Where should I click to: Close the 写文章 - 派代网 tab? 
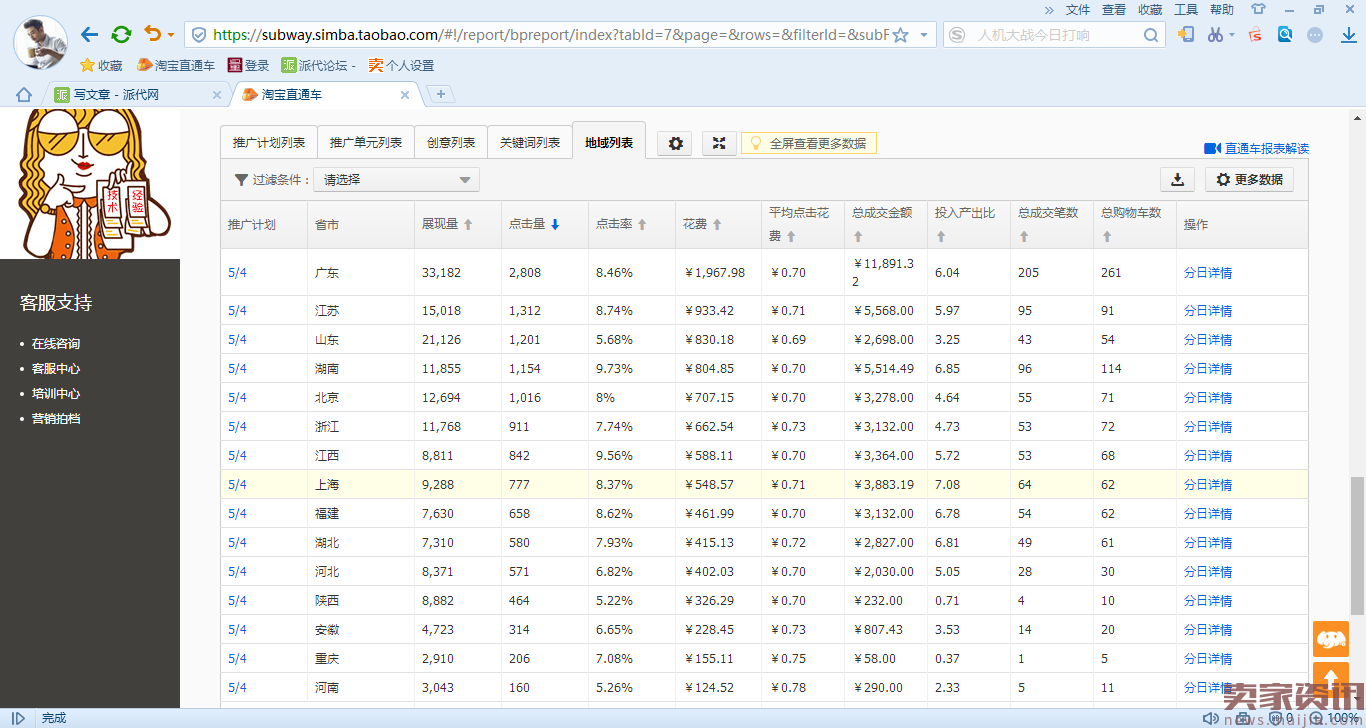coord(217,95)
